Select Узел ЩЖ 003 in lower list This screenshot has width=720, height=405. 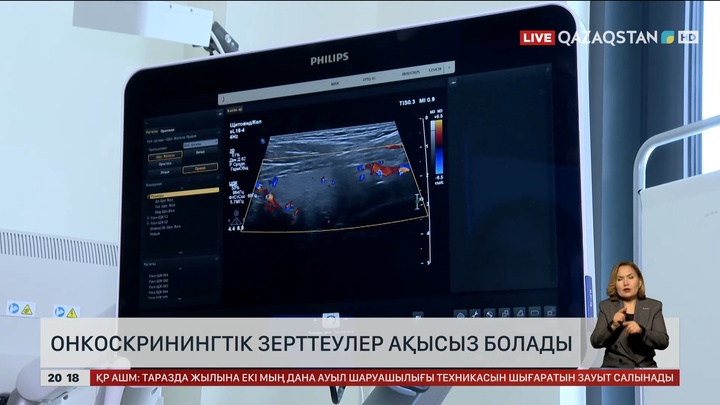[158, 287]
